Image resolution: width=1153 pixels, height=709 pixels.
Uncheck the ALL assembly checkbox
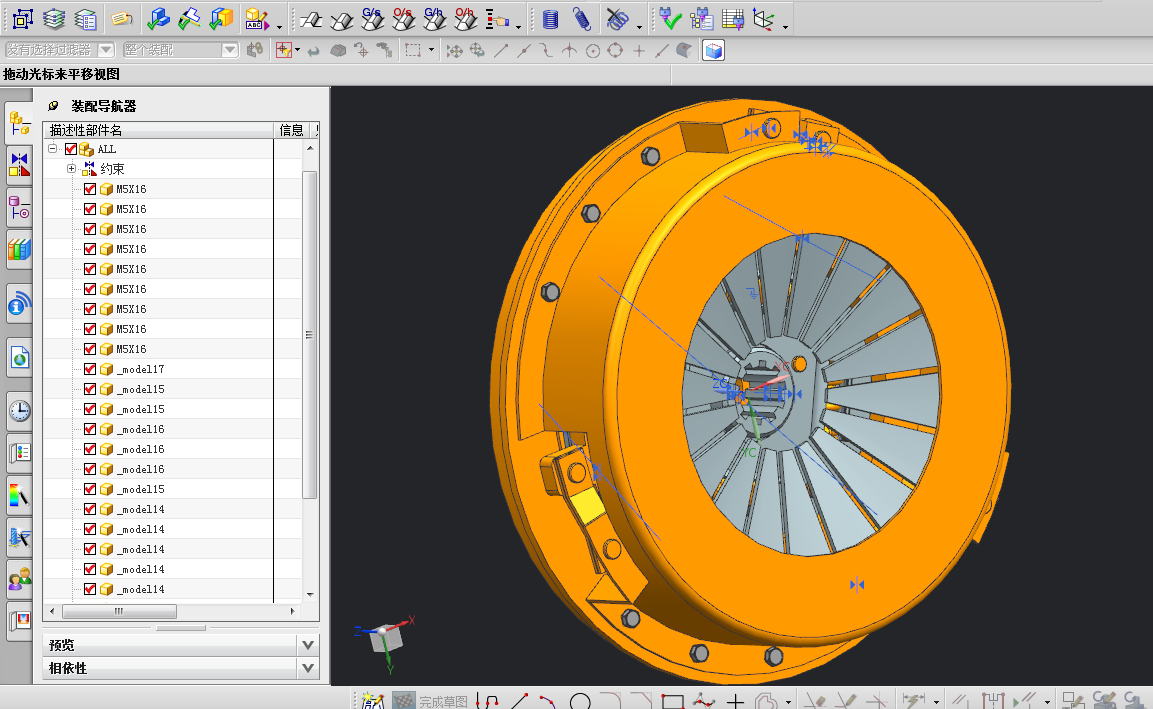point(71,149)
